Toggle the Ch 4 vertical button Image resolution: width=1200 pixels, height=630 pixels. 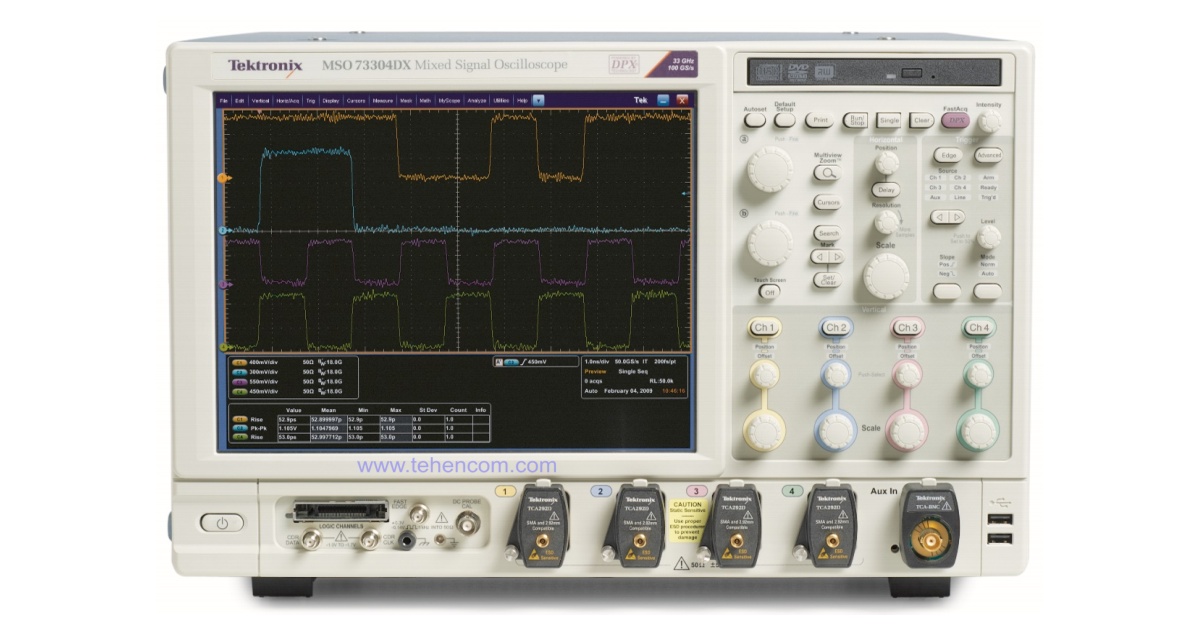[x=977, y=328]
